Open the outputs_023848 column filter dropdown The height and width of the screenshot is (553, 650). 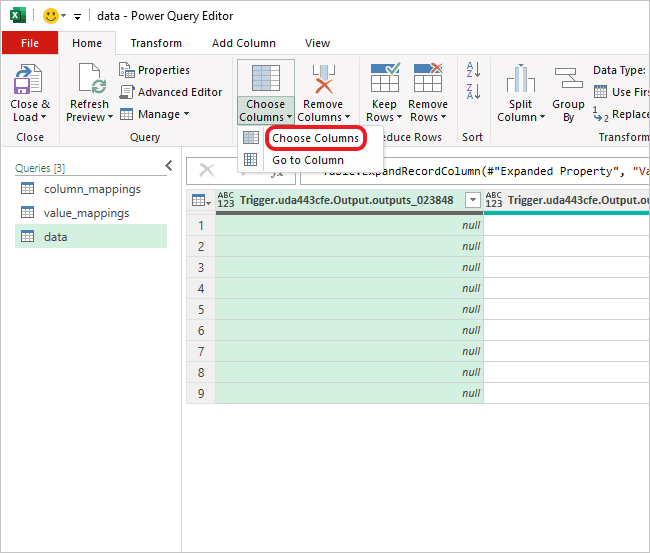tap(473, 201)
